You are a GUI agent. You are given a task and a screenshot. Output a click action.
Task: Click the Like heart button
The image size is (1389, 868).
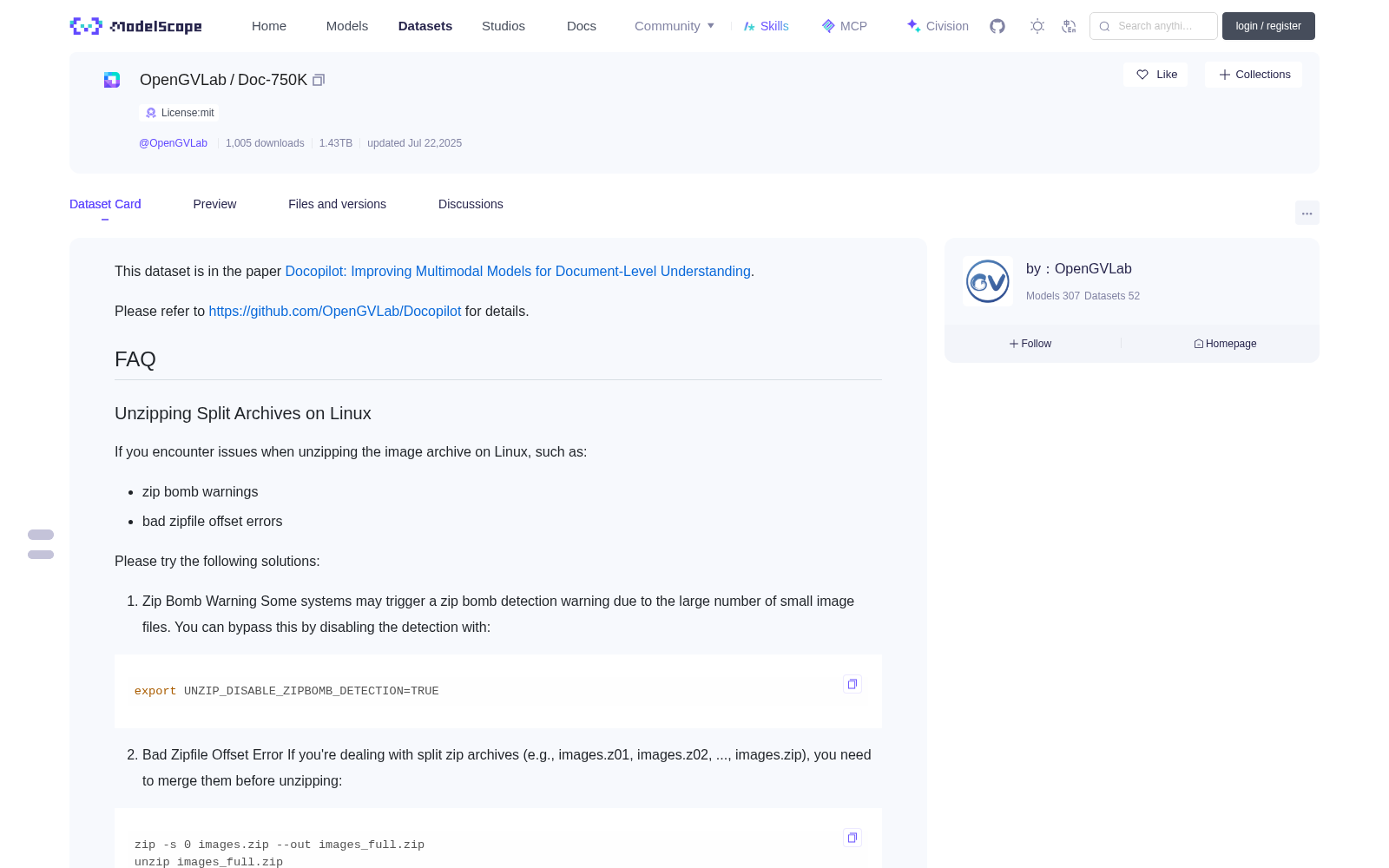click(x=1155, y=75)
